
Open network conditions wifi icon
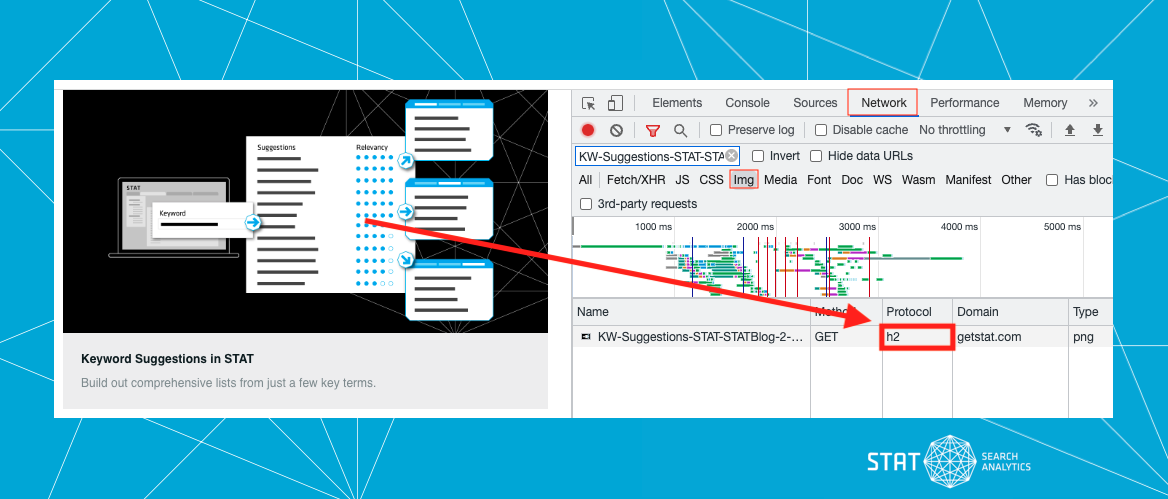click(x=1033, y=130)
